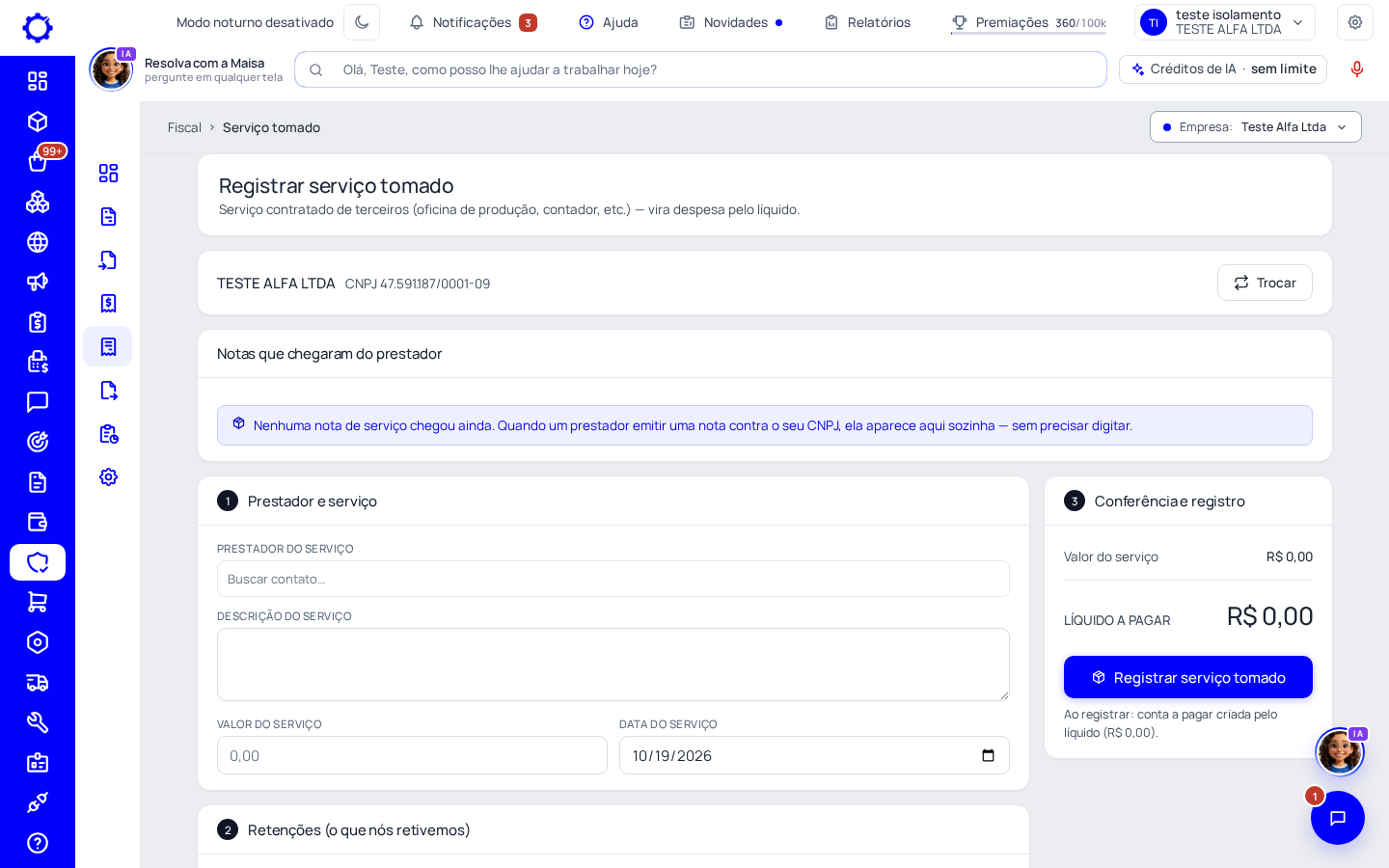
Task: Click the Trocar company button
Action: click(x=1265, y=283)
